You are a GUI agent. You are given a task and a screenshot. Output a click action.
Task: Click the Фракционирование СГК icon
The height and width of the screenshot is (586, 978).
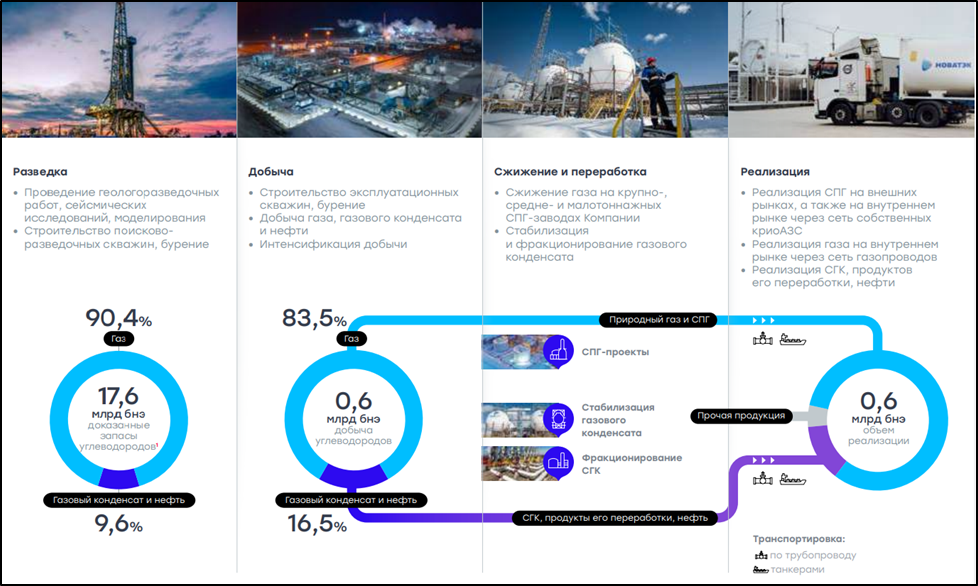[x=558, y=461]
